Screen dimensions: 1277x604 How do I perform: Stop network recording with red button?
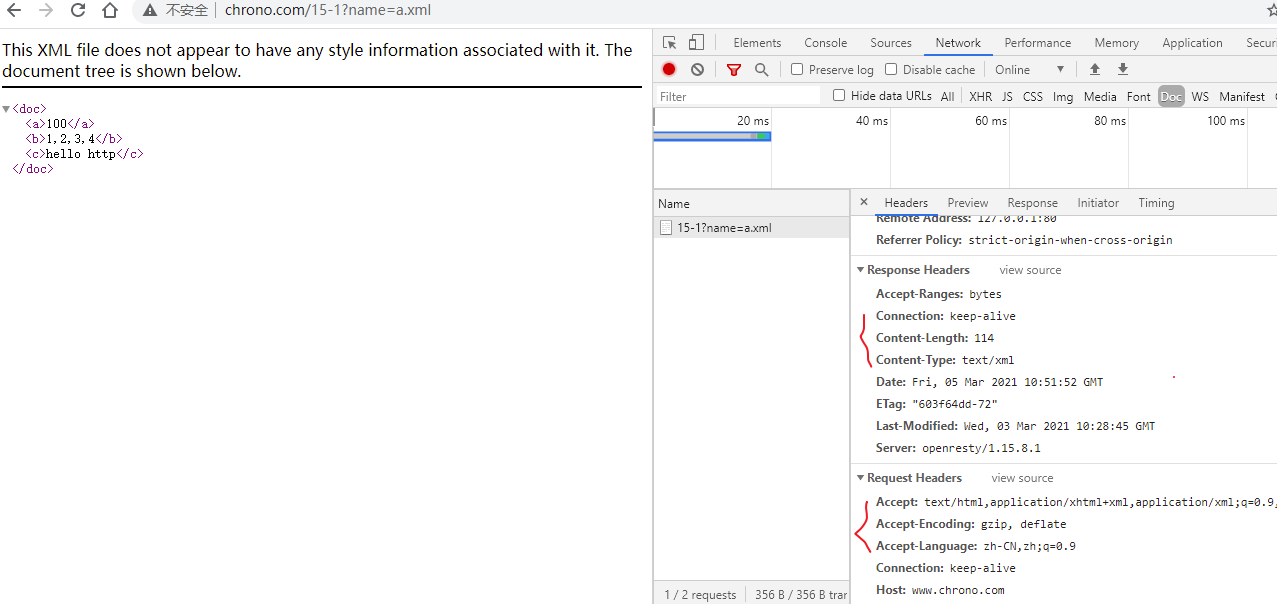pos(669,69)
